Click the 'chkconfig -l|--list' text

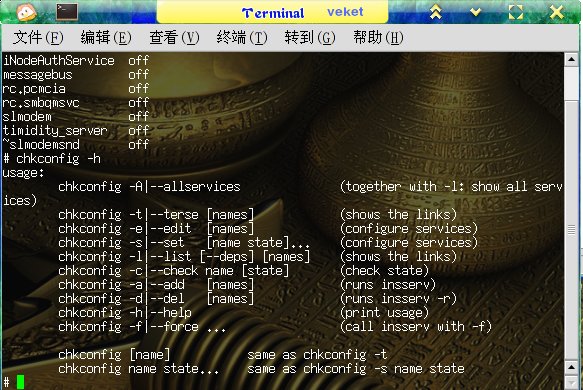click(125, 257)
